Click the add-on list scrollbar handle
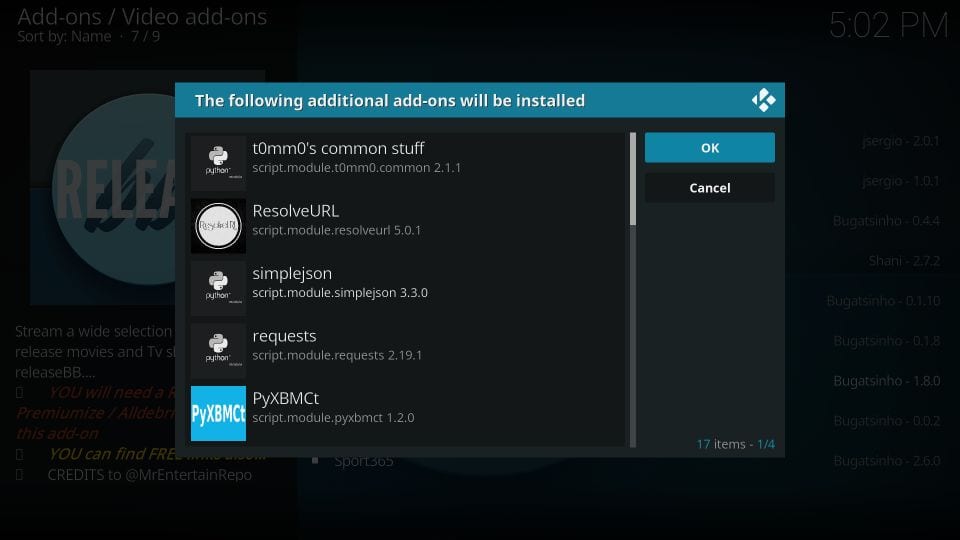Screen dimensions: 960x540 click(x=632, y=179)
